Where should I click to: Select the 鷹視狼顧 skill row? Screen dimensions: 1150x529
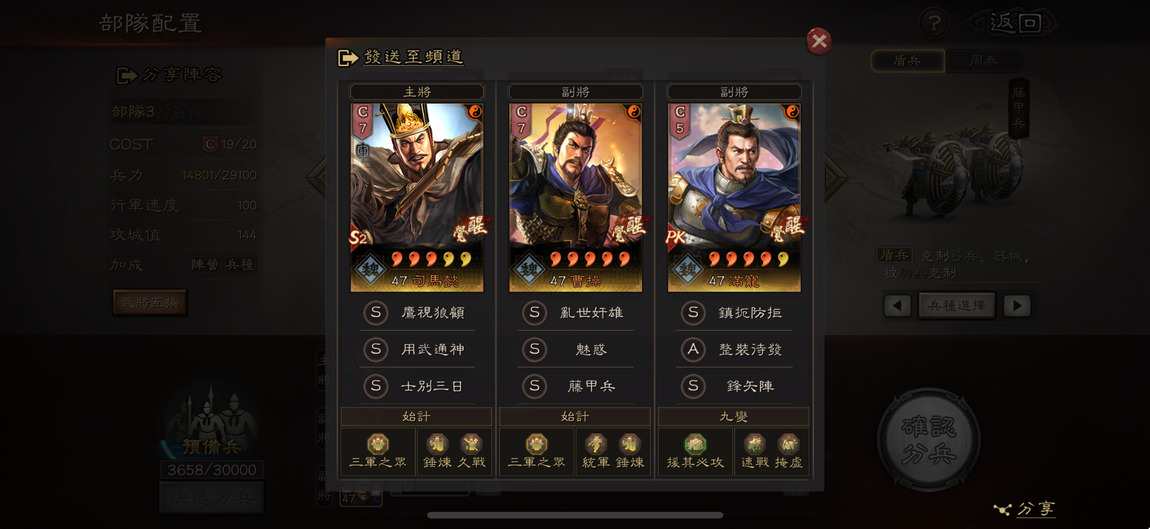[417, 313]
